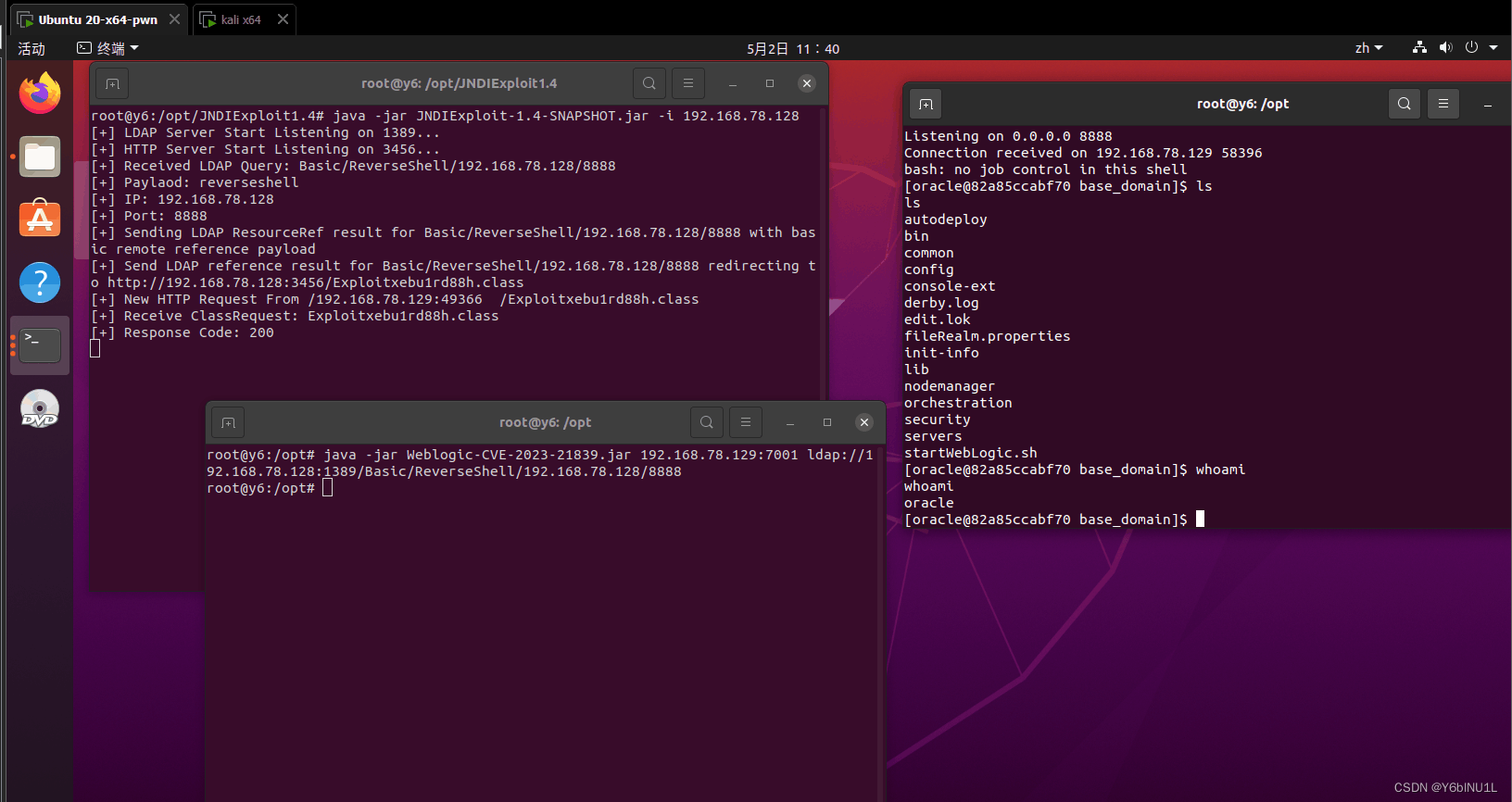Viewport: 1512px width, 802px height.
Task: Click 'security' in directory listing
Action: pyautogui.click(x=938, y=420)
